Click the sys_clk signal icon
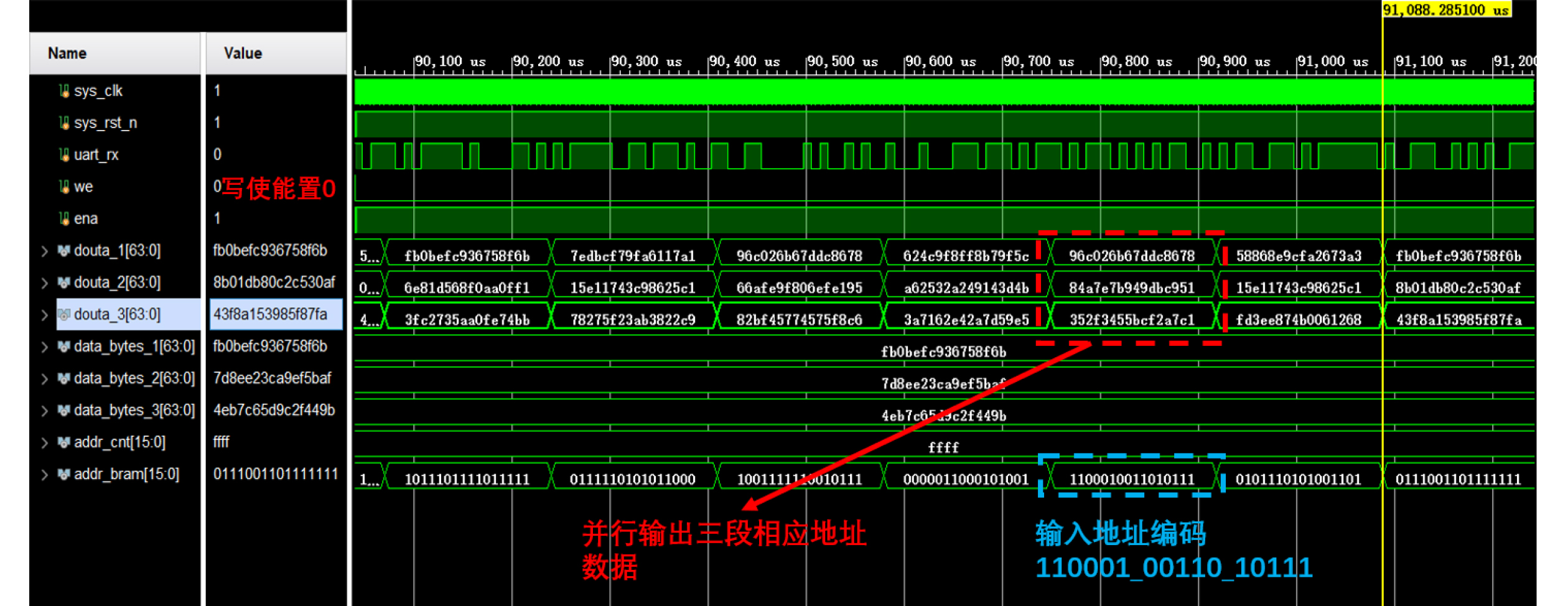Viewport: 1568px width, 606px height. 63,91
